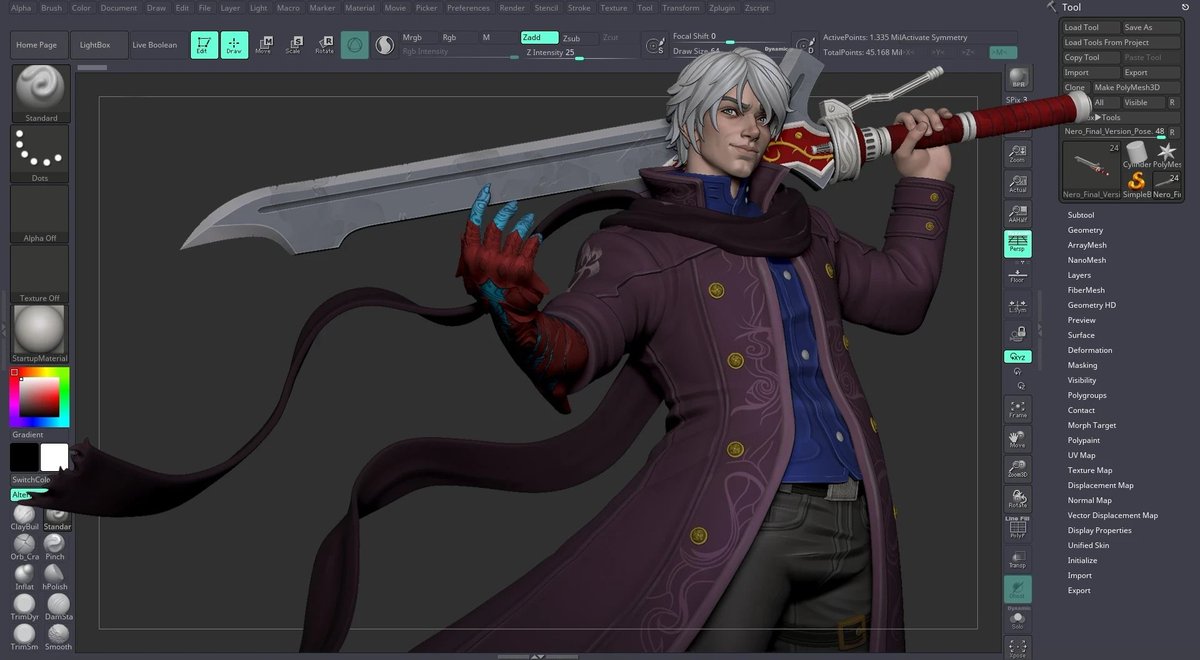The image size is (1200, 660).
Task: Toggle Ghost transparency mode
Action: coord(1018,590)
